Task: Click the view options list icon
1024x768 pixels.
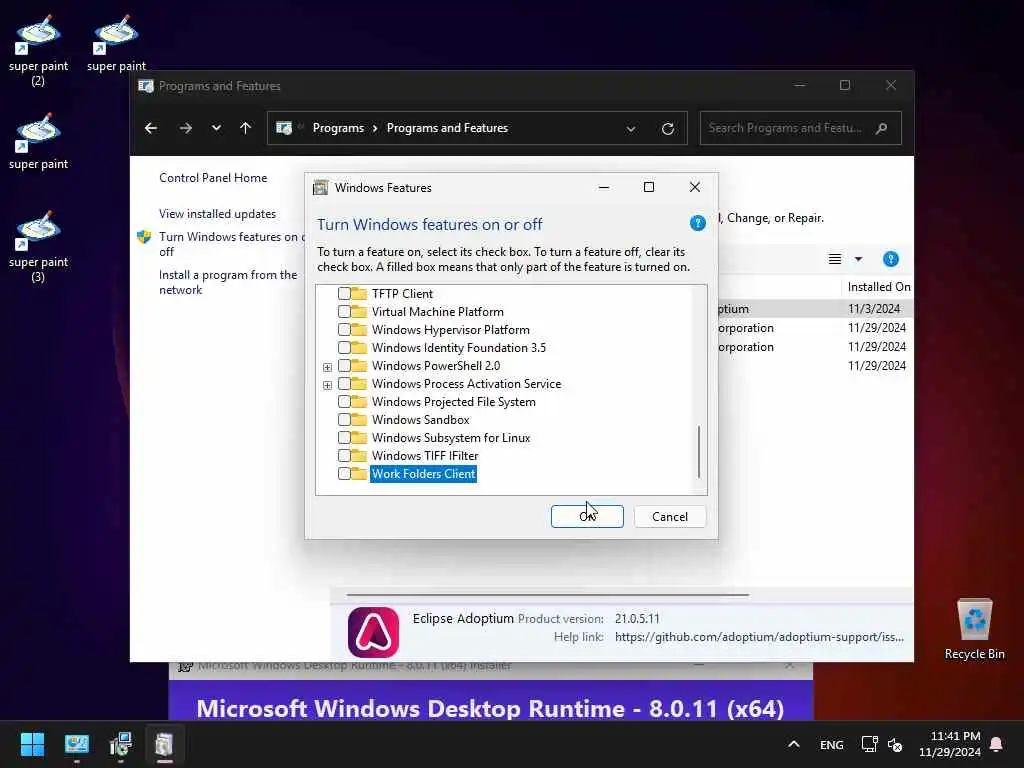Action: click(835, 259)
